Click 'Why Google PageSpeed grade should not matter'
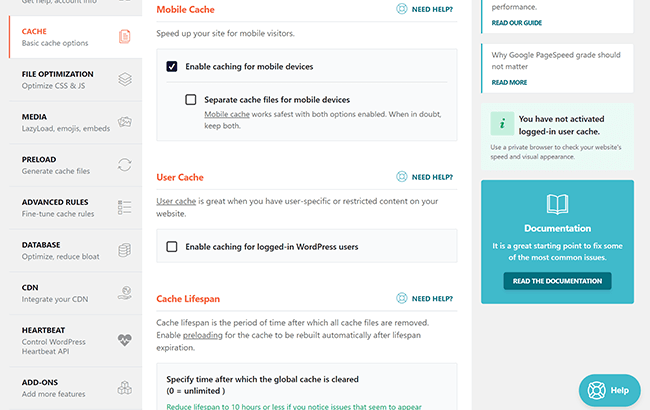 [x=556, y=61]
